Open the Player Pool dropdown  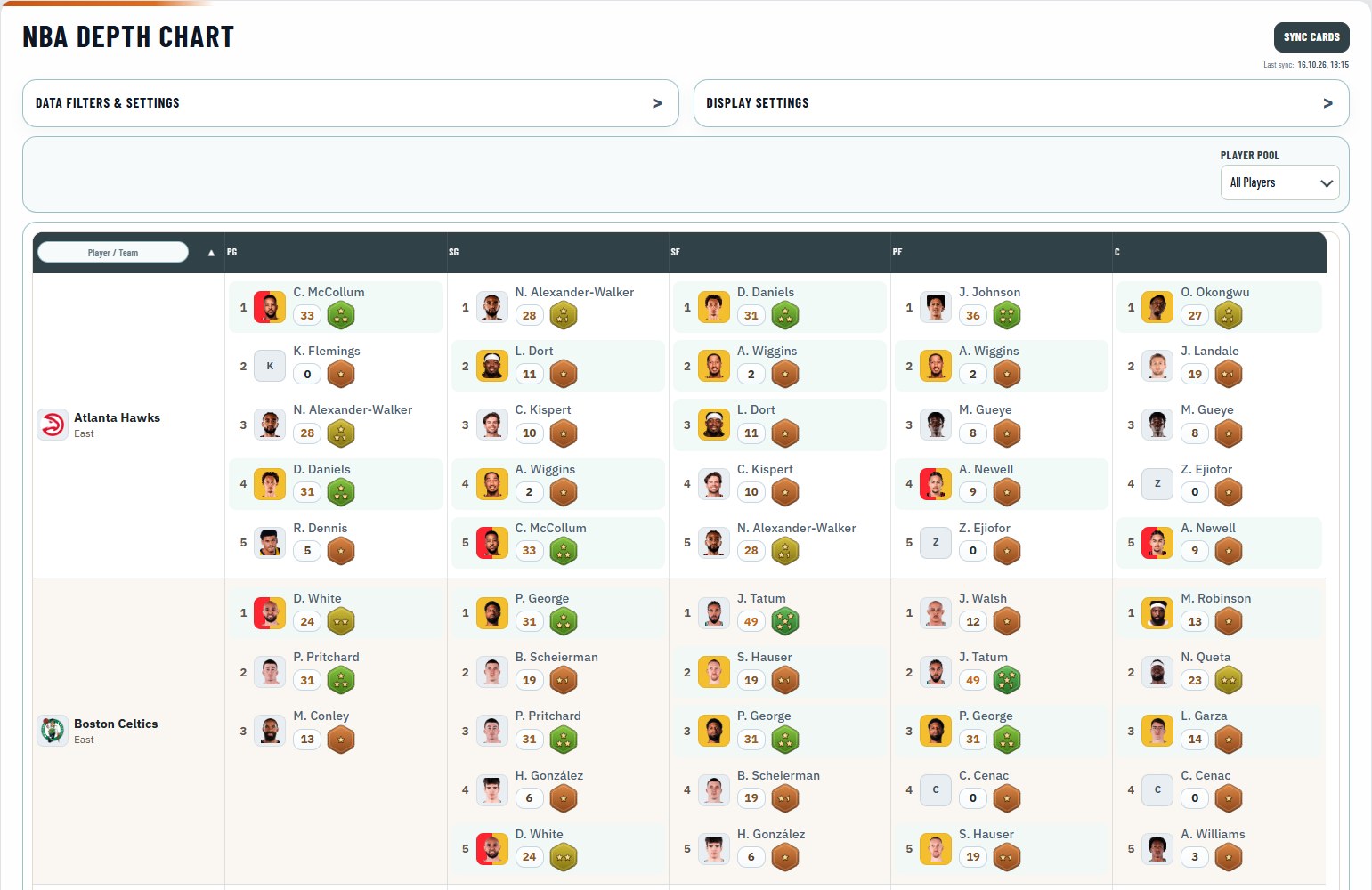tap(1279, 182)
